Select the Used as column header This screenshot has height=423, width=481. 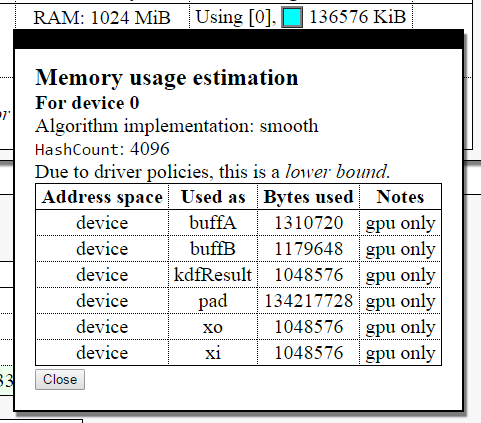point(213,197)
